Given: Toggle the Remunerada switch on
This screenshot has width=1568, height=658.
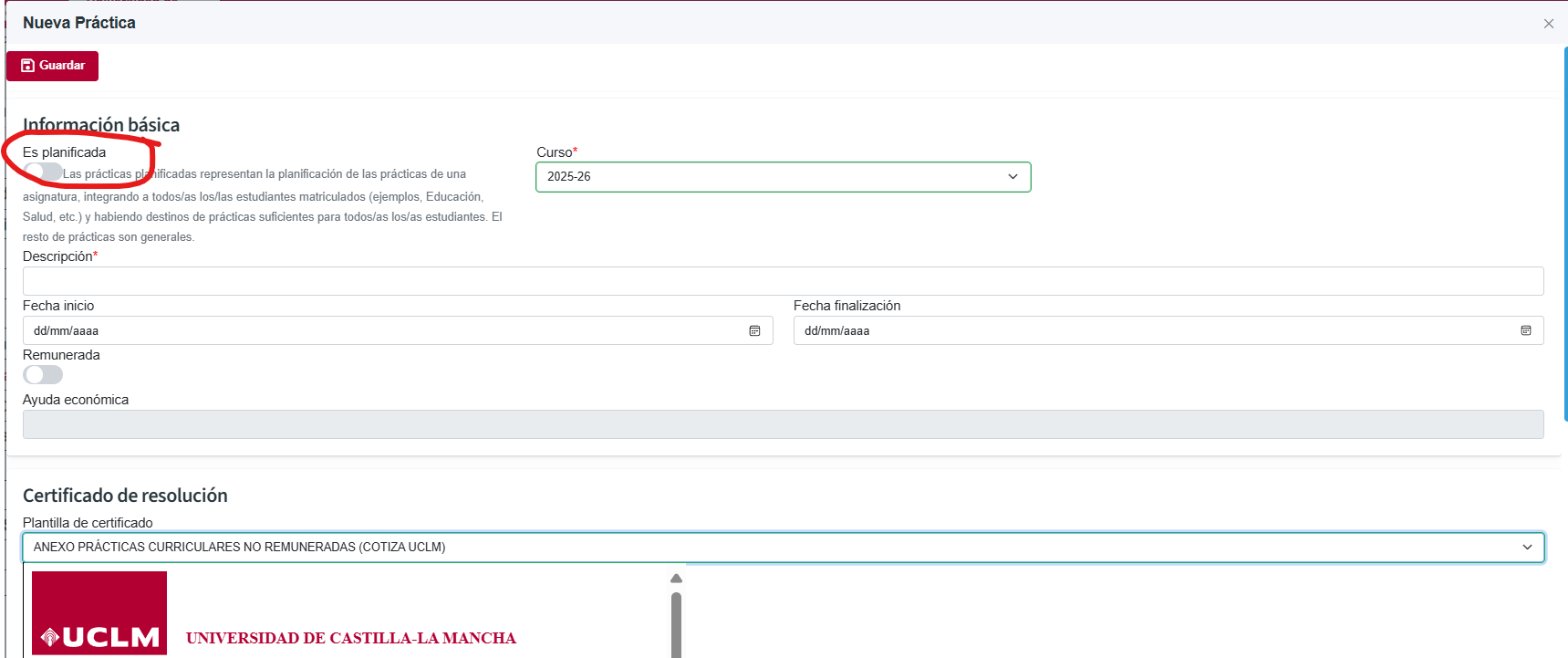Looking at the screenshot, I should tap(43, 374).
